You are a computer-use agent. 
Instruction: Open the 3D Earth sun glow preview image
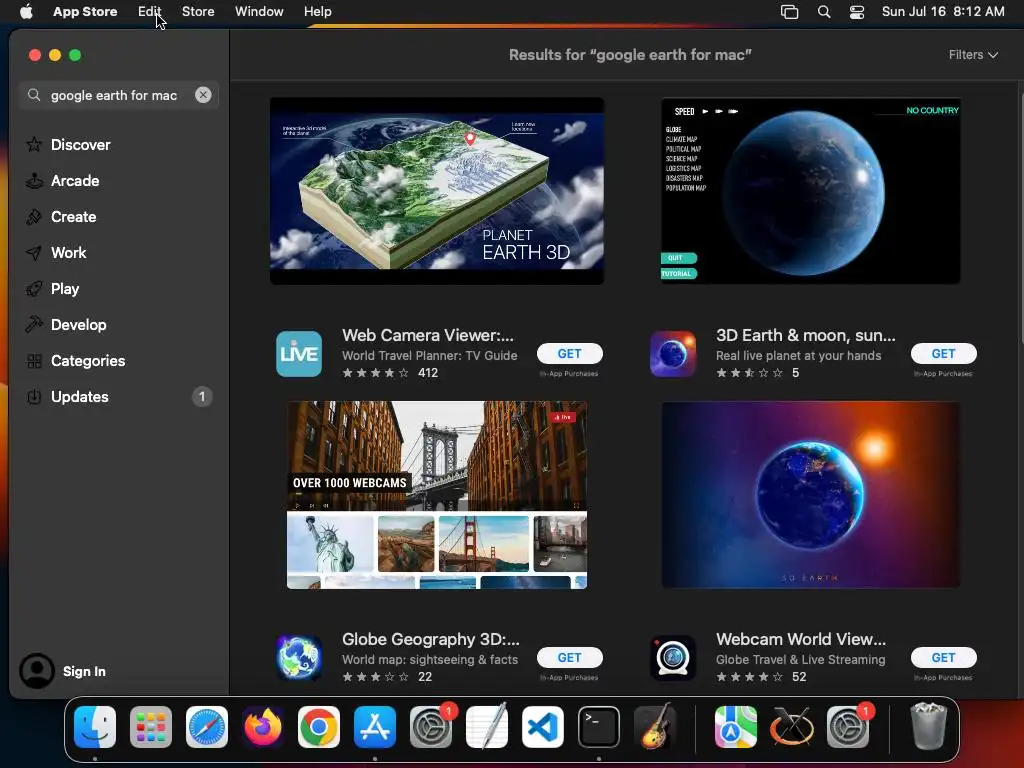point(810,495)
